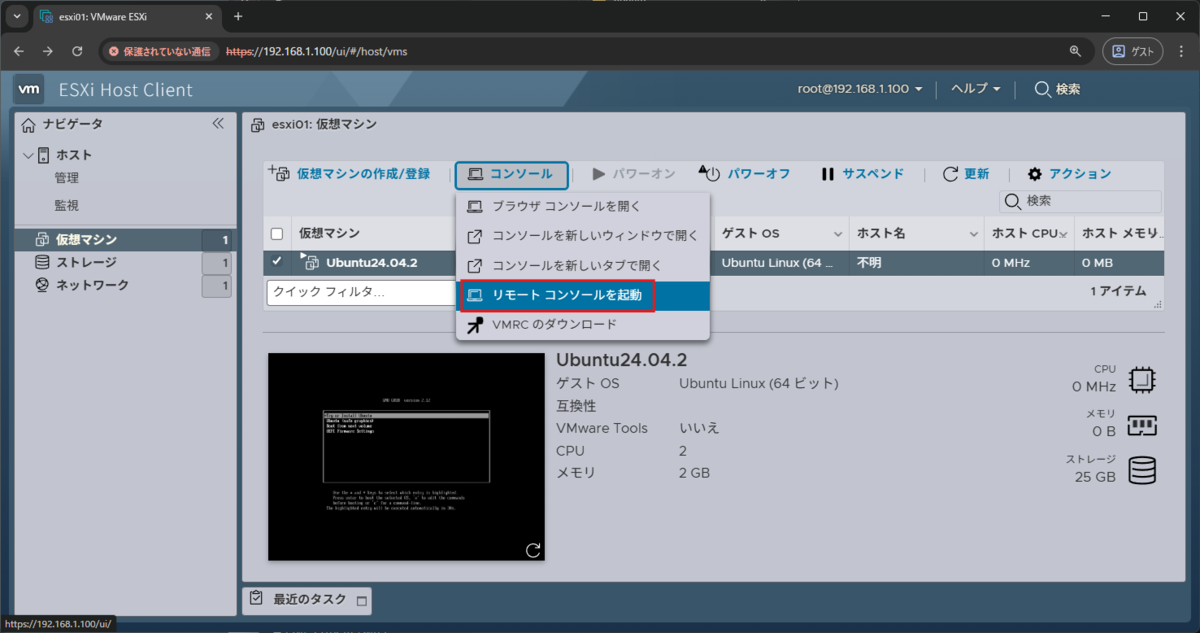Open the tab search dropdown arrow
Image resolution: width=1200 pixels, height=633 pixels.
(17, 17)
